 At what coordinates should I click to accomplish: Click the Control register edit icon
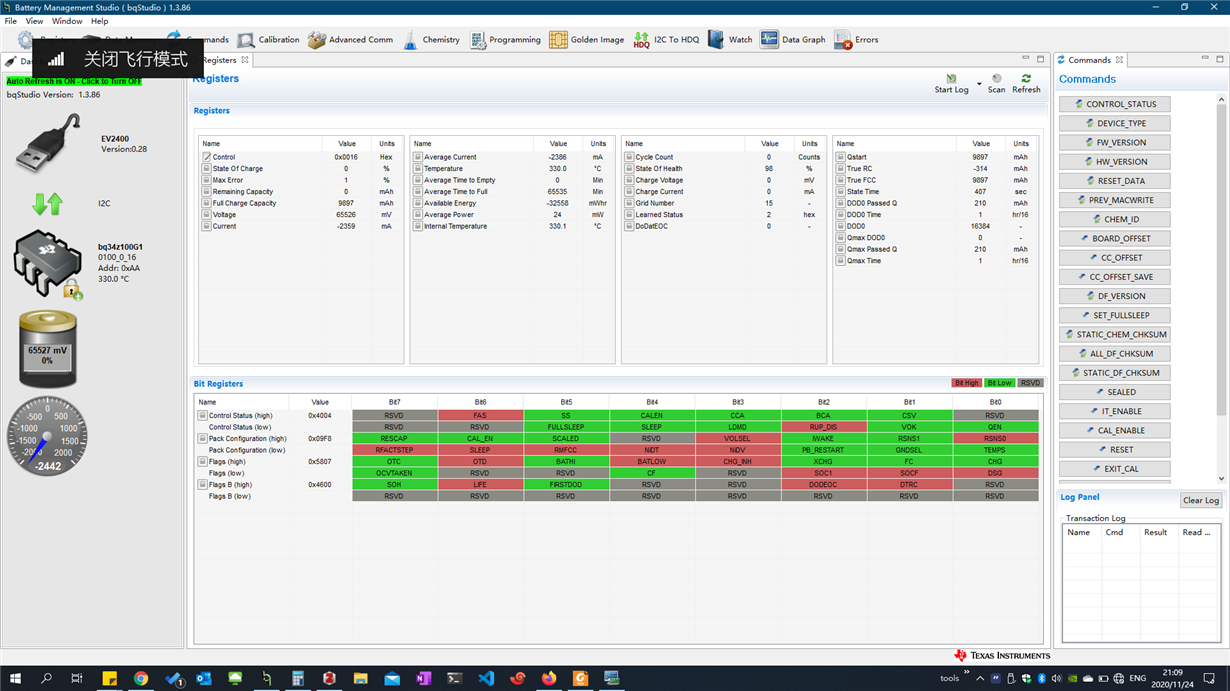207,157
